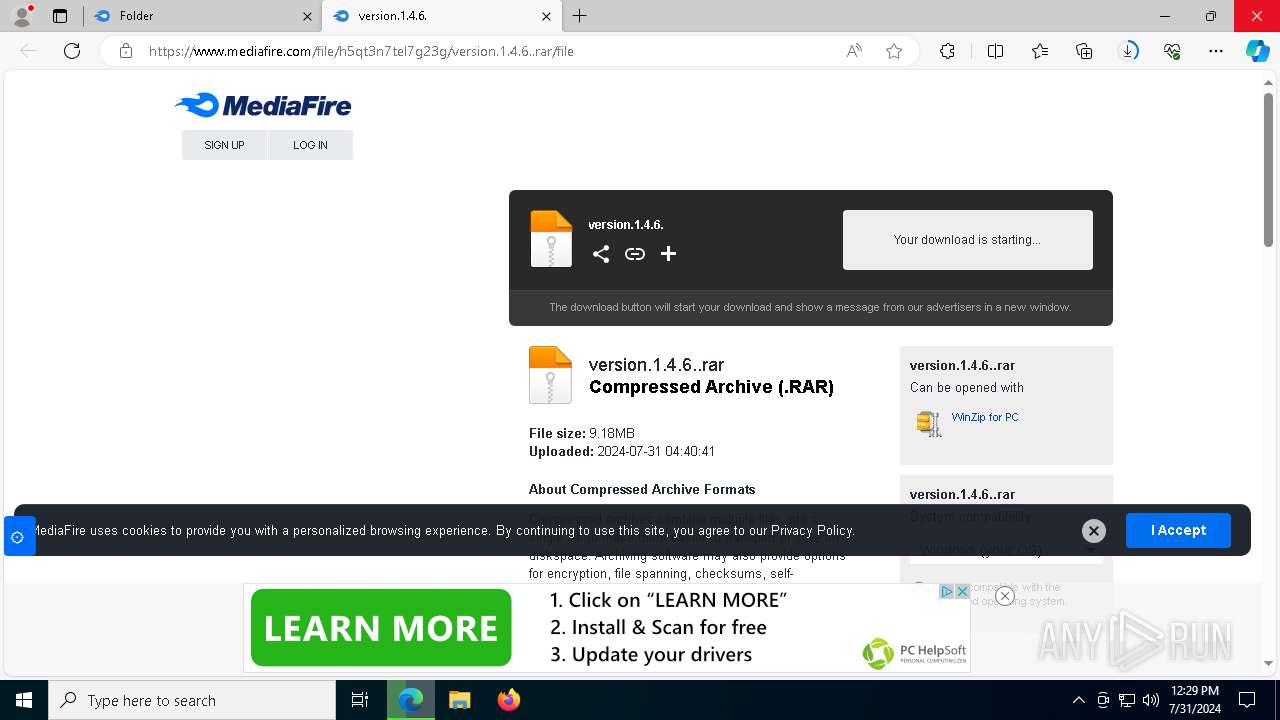Screen dimensions: 1280x720
Task: View site information lock icon
Action: coord(126,51)
